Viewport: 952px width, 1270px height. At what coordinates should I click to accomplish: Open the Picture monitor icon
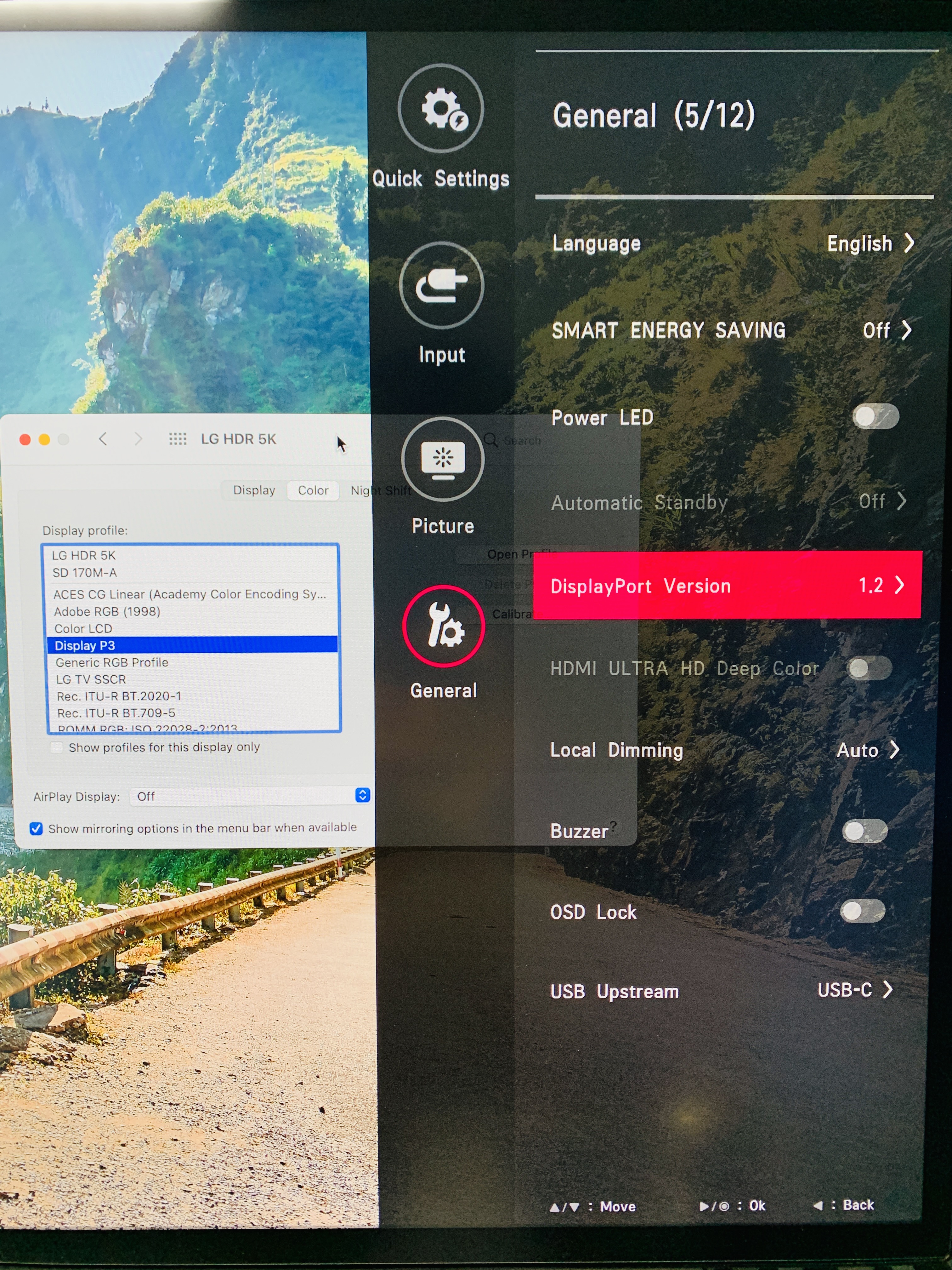tap(442, 460)
